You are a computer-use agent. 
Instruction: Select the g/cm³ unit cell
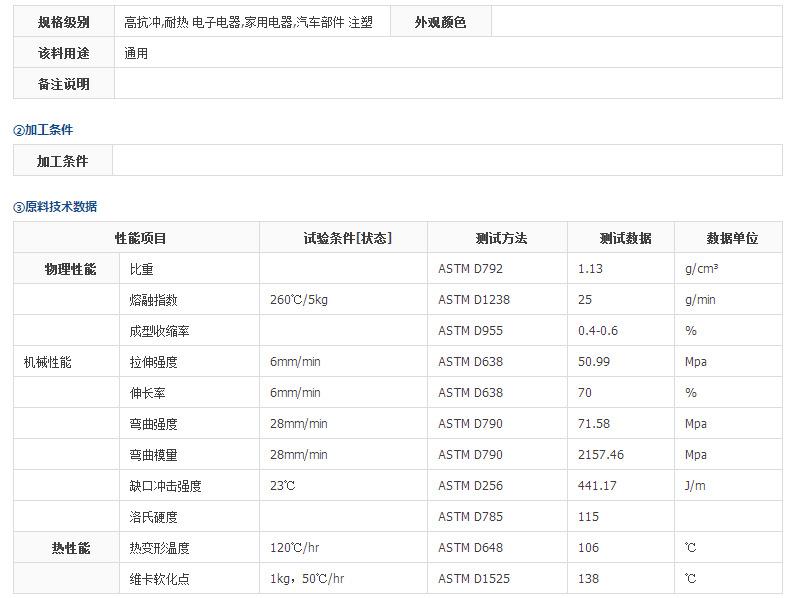coord(728,269)
